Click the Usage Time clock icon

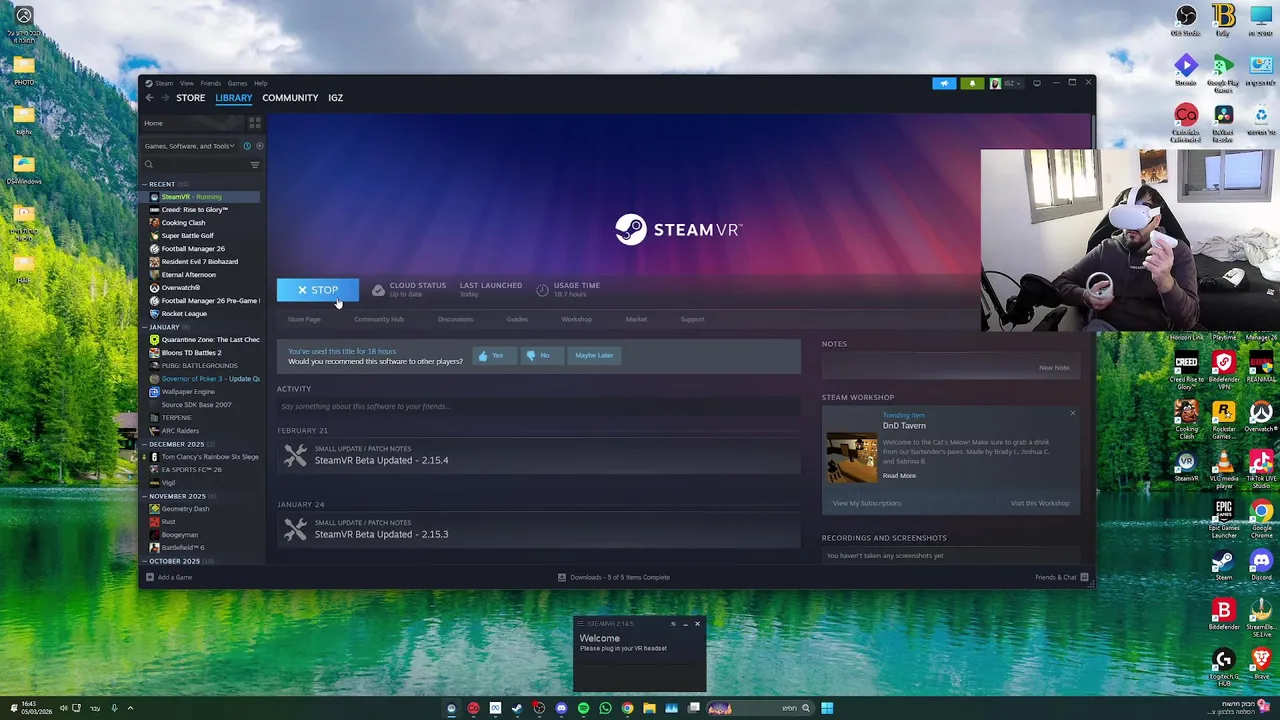click(x=542, y=290)
